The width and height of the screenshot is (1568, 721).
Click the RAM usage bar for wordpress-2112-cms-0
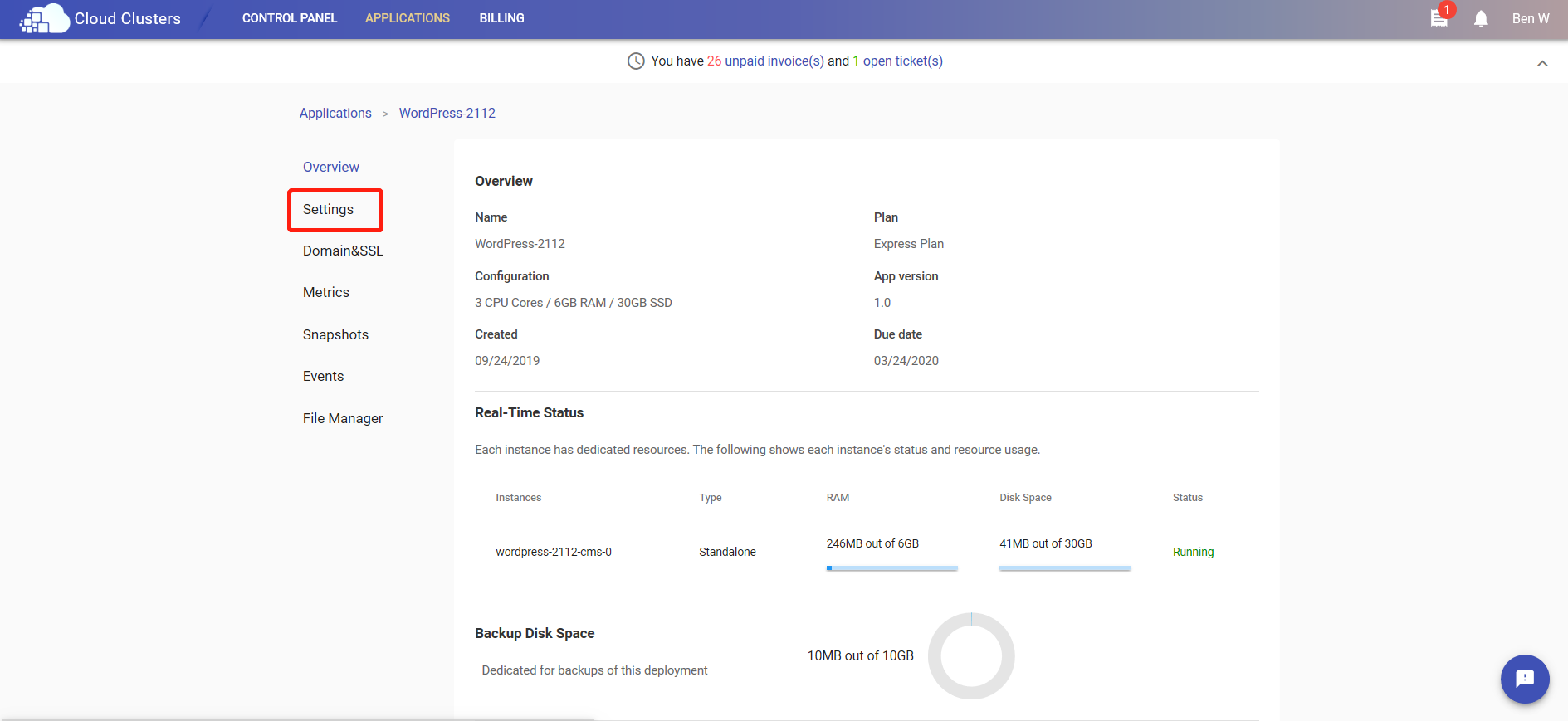tap(892, 568)
